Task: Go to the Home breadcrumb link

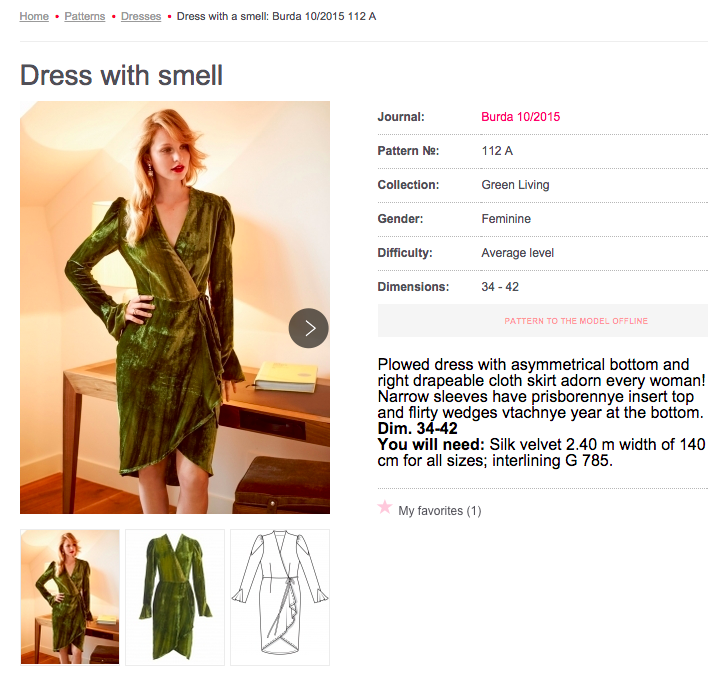Action: 34,17
